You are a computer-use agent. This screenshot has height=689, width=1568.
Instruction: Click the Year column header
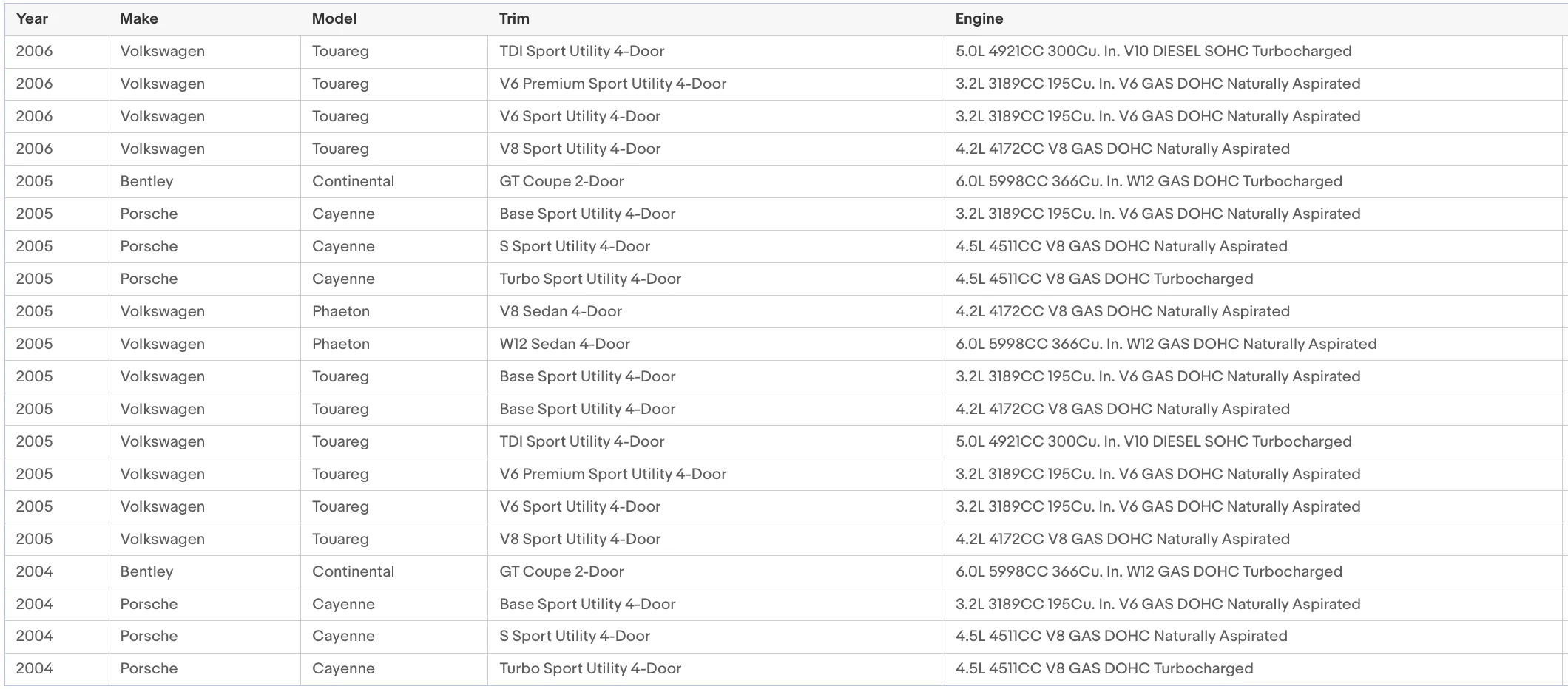pyautogui.click(x=32, y=19)
